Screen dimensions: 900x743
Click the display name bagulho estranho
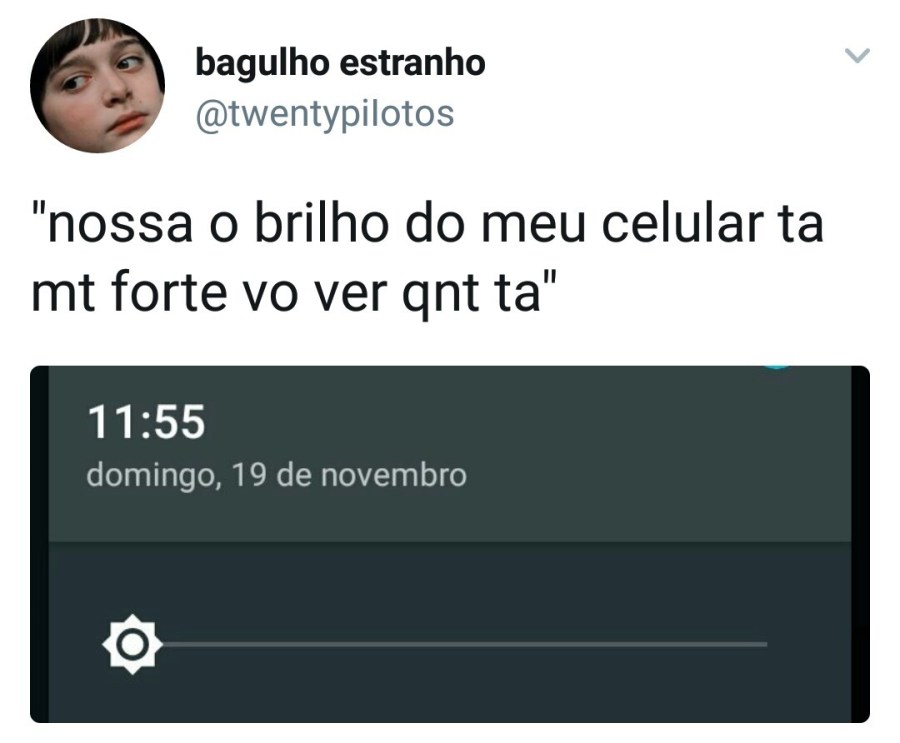(340, 63)
